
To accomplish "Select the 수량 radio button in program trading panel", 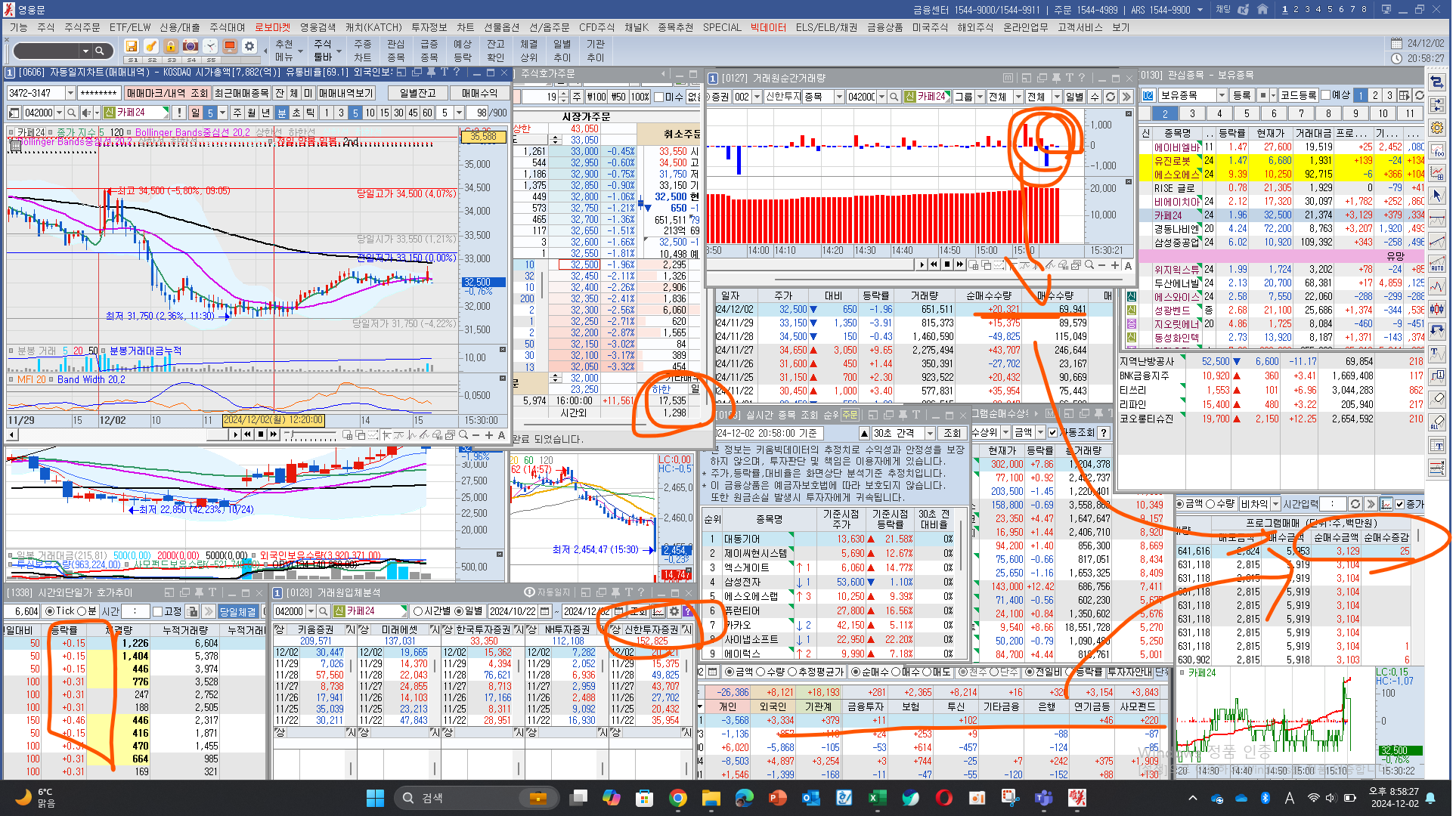I will 1210,504.
